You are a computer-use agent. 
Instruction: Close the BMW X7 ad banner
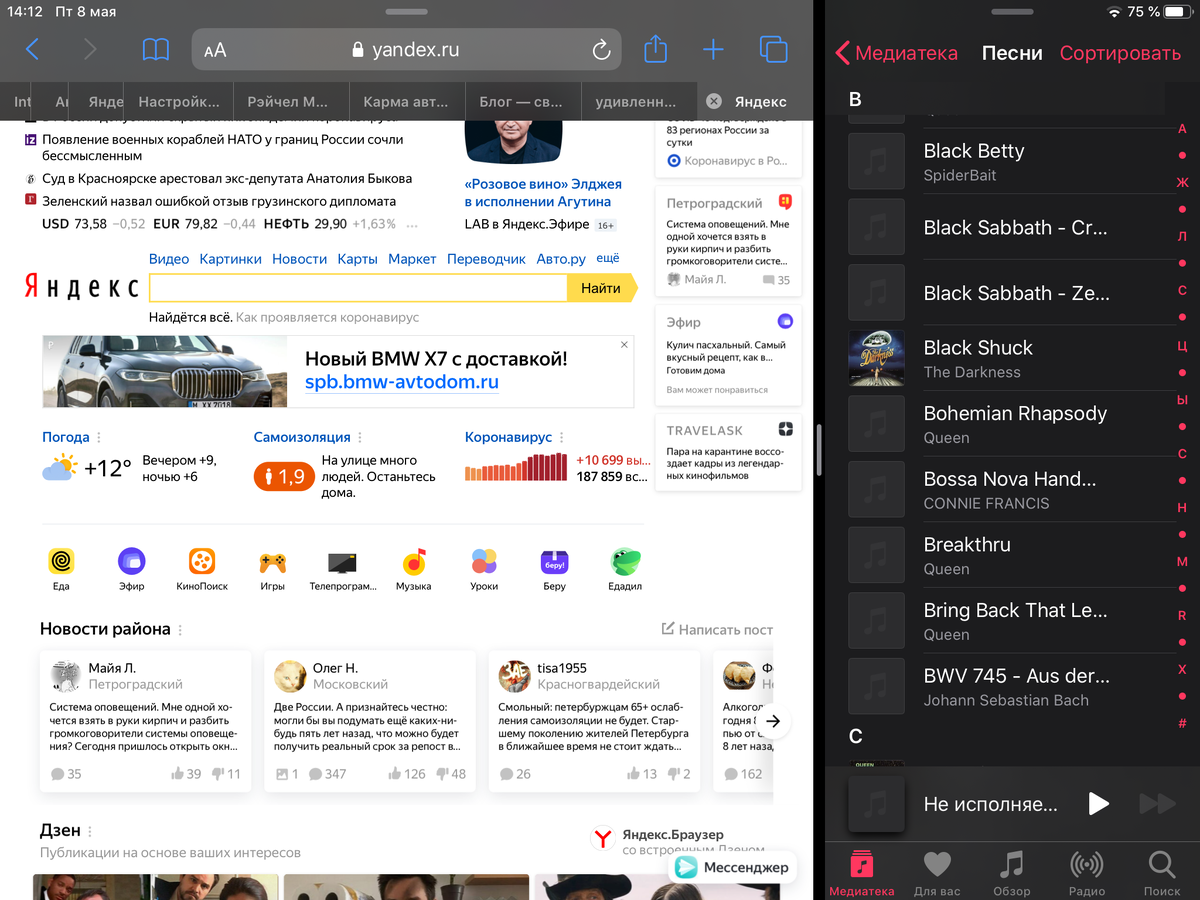(625, 344)
